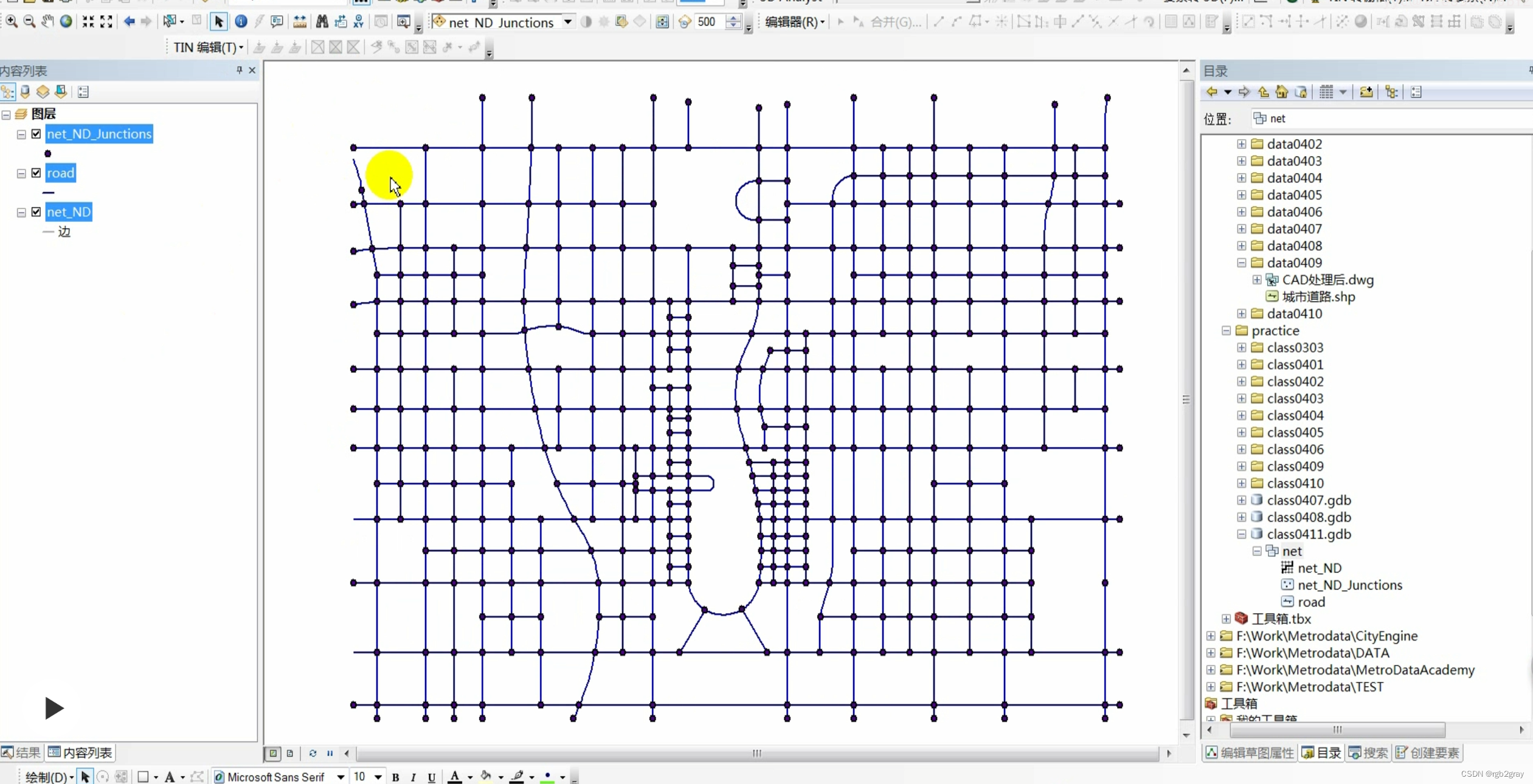Image resolution: width=1533 pixels, height=784 pixels.
Task: Open the Go To XY tool
Action: (359, 22)
